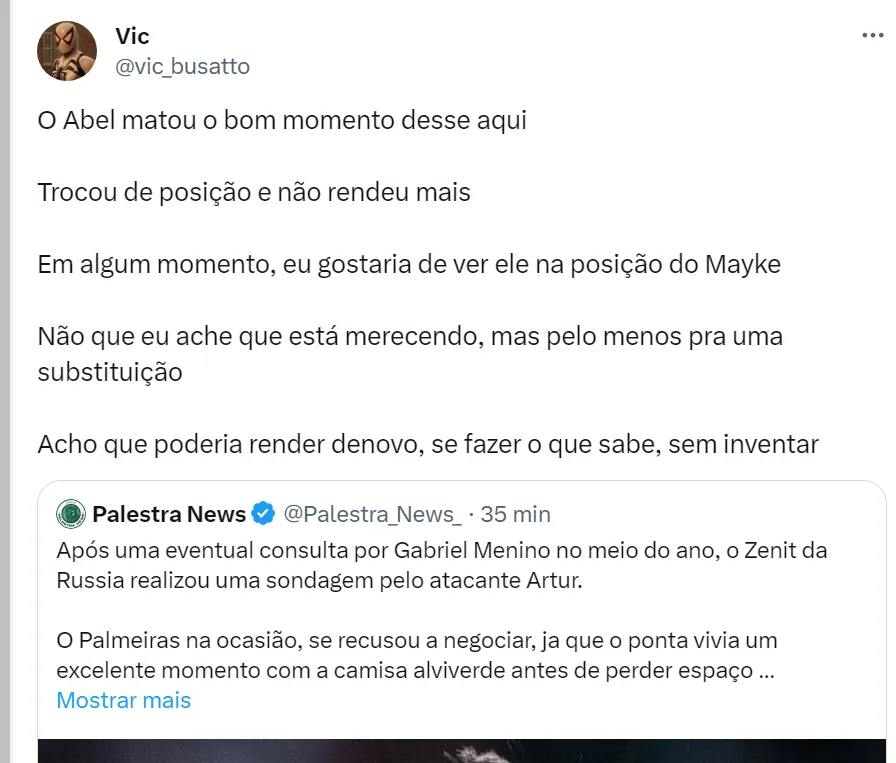
Task: Click the @Palestra_News_ handle
Action: point(372,514)
